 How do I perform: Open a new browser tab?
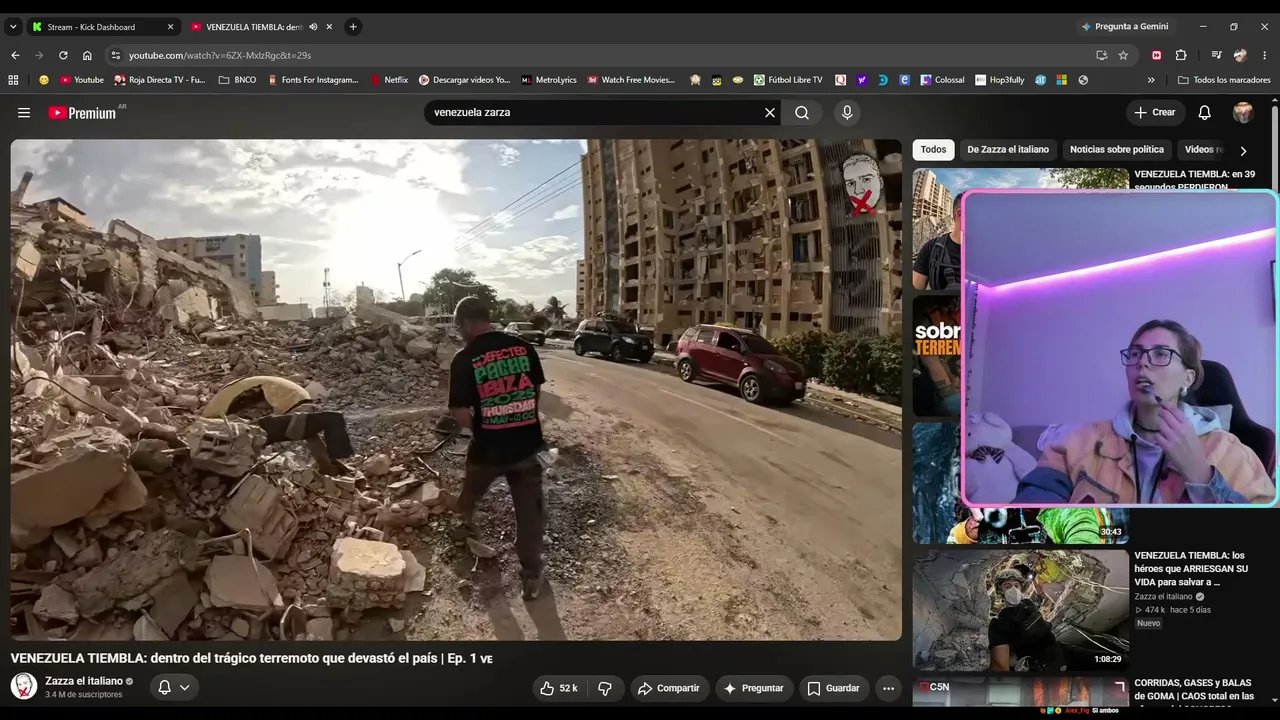[353, 27]
